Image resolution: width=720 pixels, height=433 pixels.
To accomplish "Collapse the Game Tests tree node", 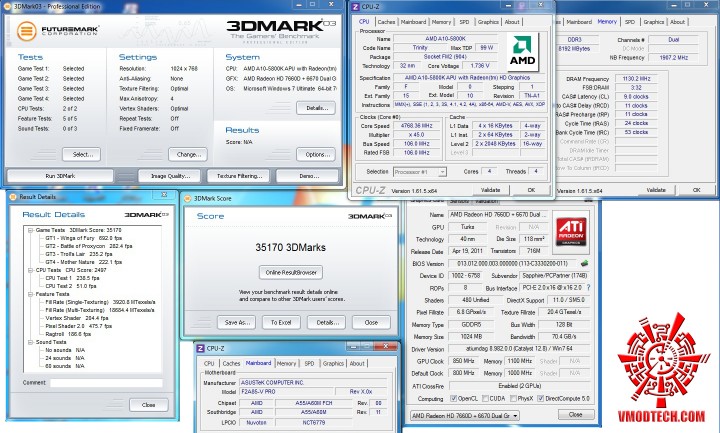I will pyautogui.click(x=30, y=230).
